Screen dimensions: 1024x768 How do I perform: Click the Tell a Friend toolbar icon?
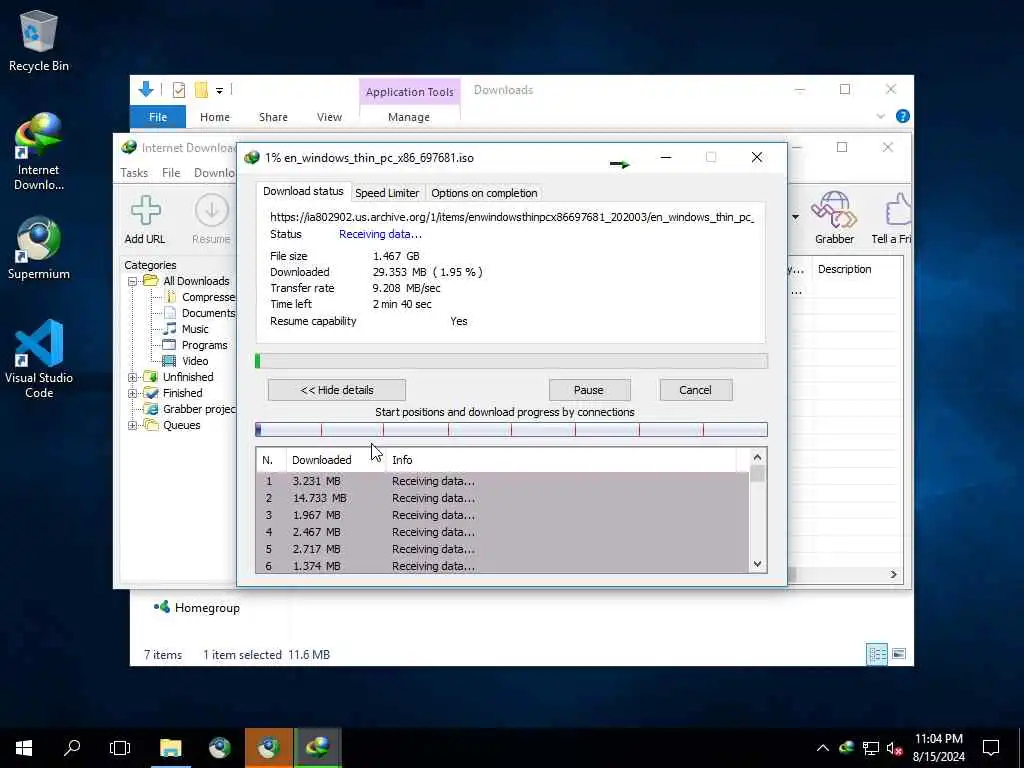[892, 218]
